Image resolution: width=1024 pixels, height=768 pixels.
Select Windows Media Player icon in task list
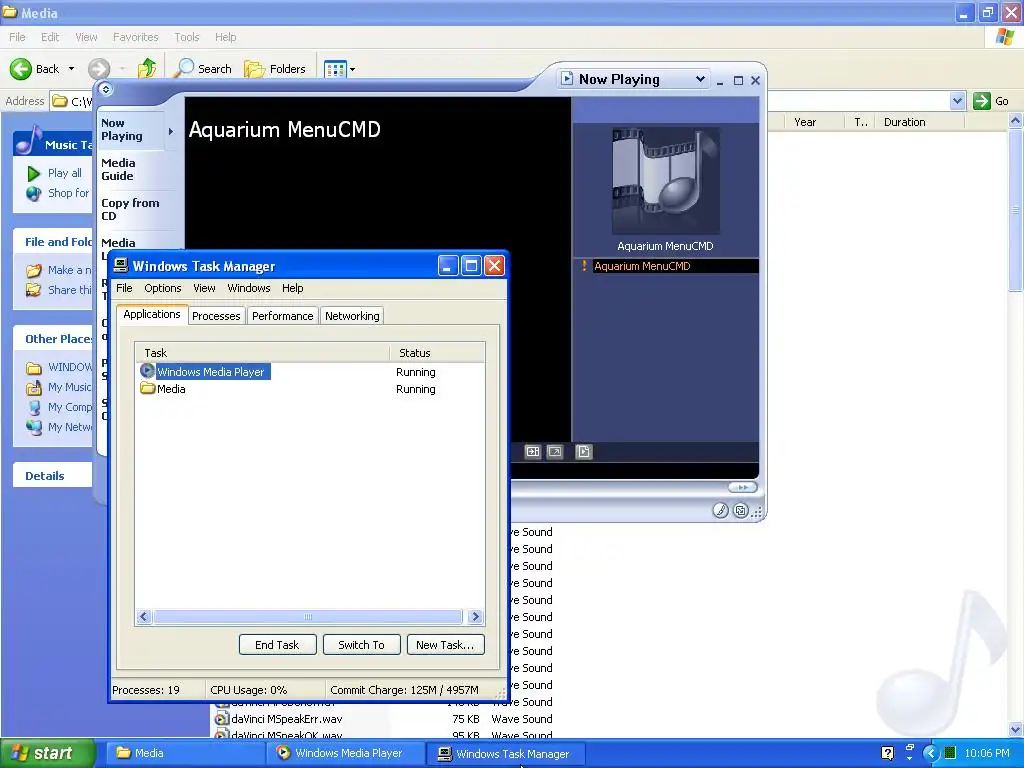point(148,371)
